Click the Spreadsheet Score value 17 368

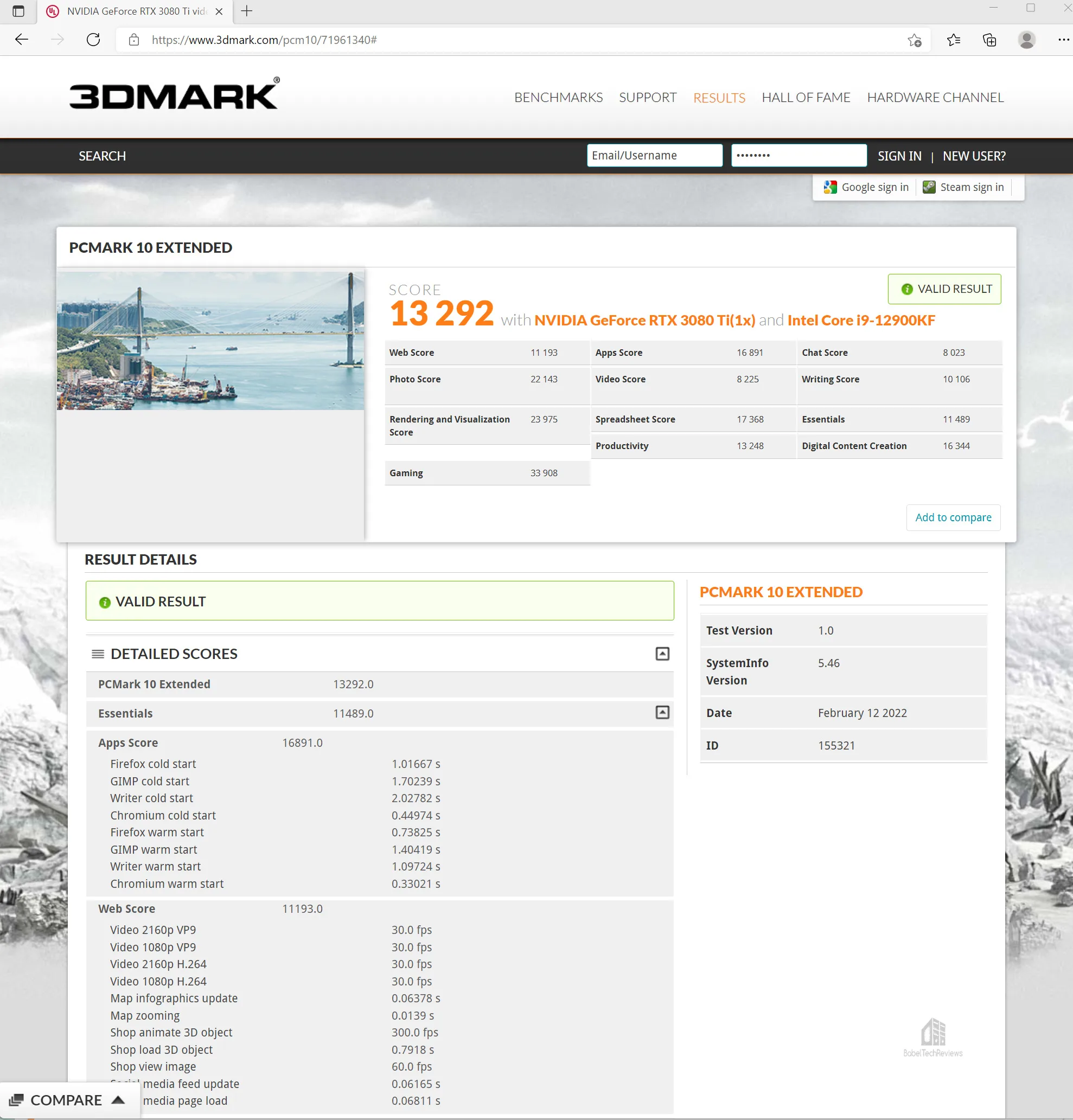tap(750, 419)
